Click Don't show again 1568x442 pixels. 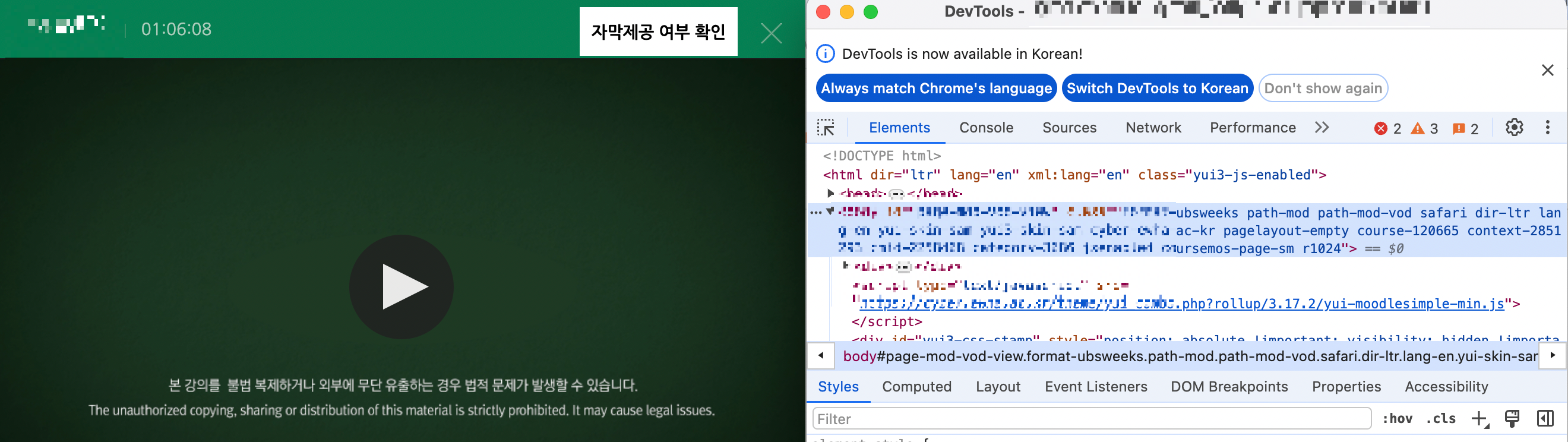click(1323, 89)
